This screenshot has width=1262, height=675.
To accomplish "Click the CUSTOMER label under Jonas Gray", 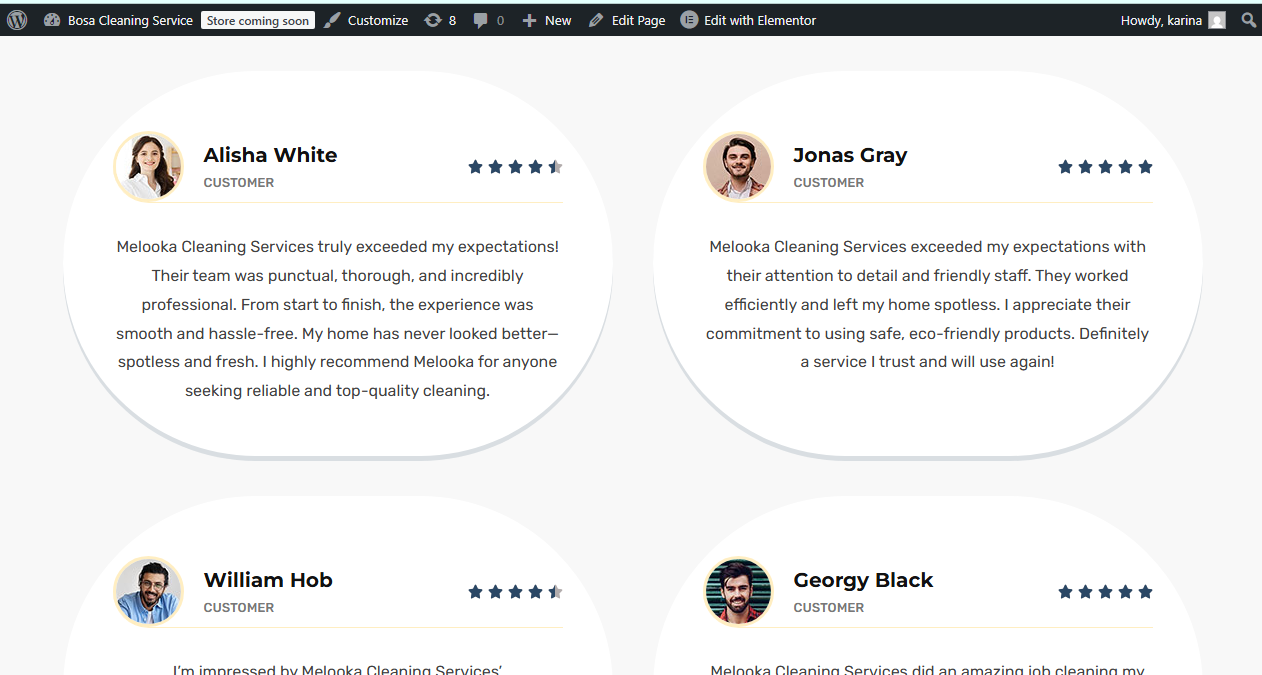I will click(x=829, y=183).
